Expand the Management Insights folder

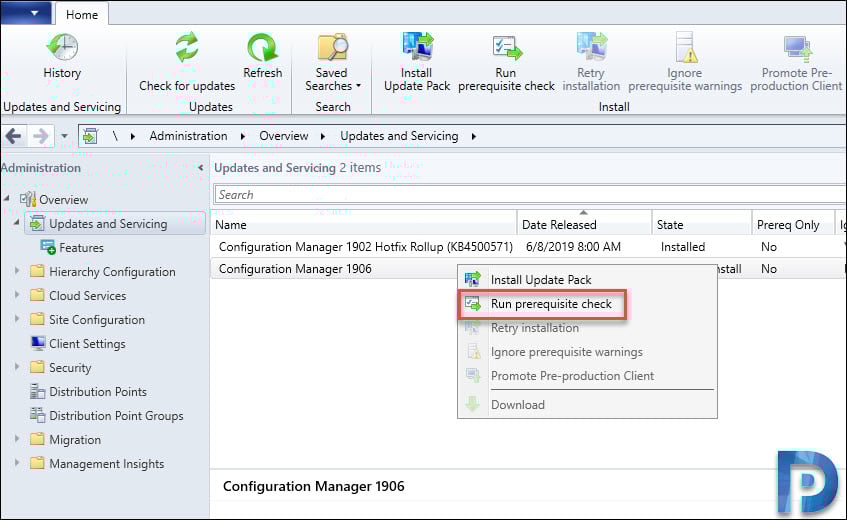point(17,463)
